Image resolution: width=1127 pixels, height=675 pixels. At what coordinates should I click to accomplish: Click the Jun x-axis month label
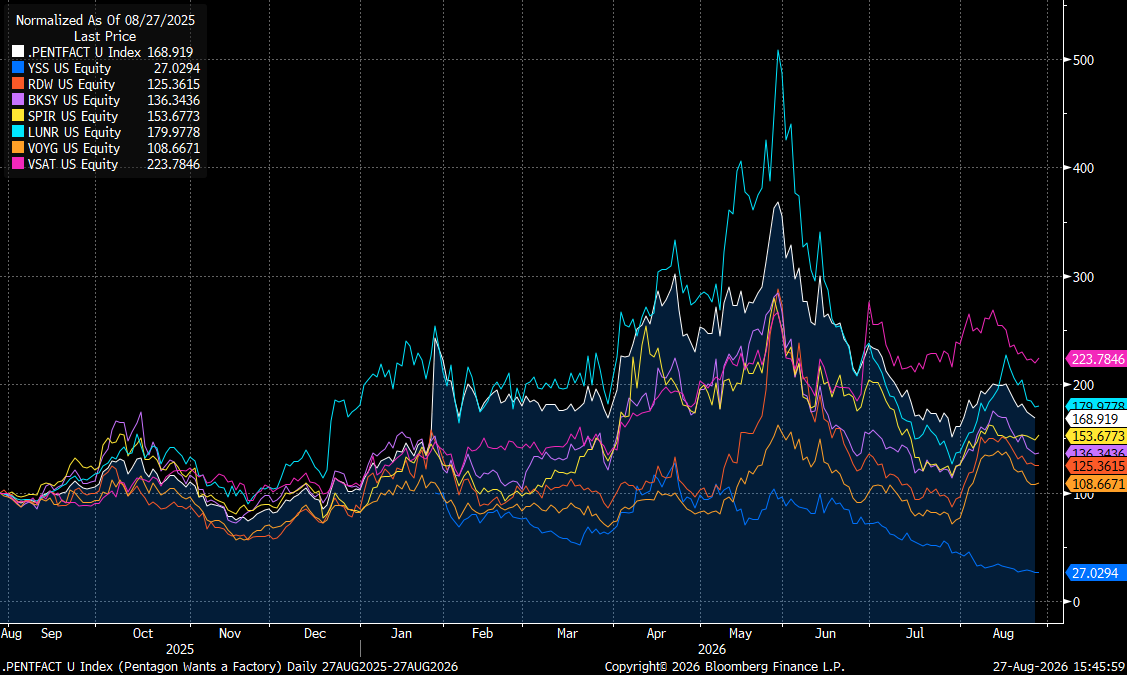825,633
